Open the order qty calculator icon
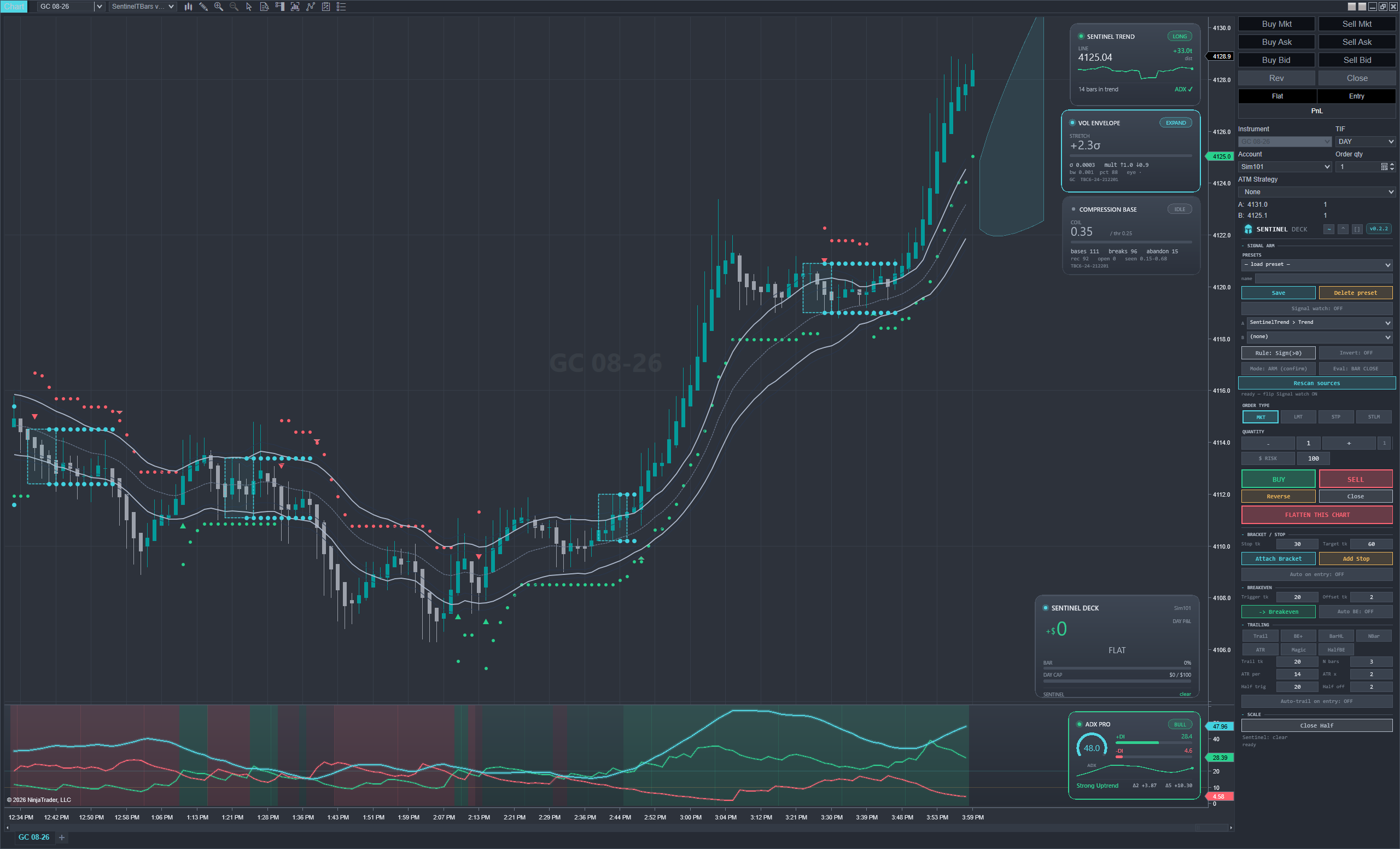This screenshot has width=1400, height=849. pyautogui.click(x=1385, y=166)
